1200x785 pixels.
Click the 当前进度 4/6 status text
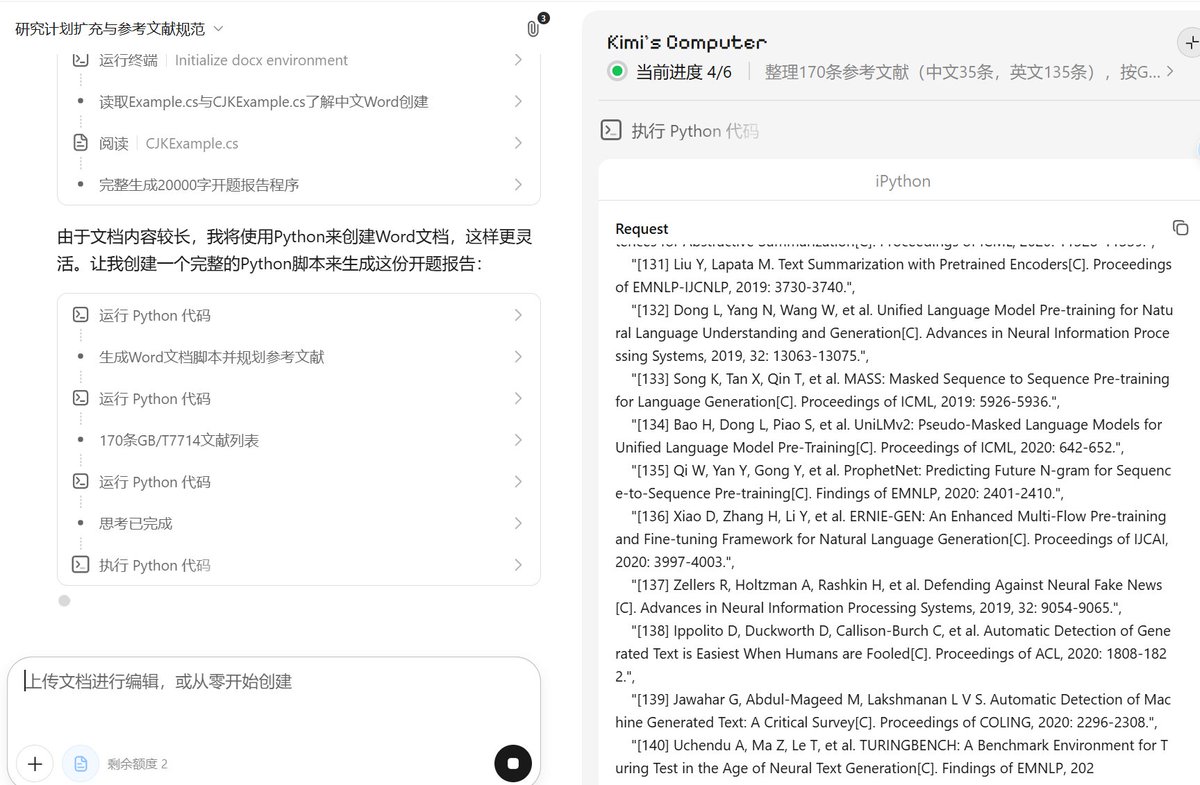(x=684, y=72)
